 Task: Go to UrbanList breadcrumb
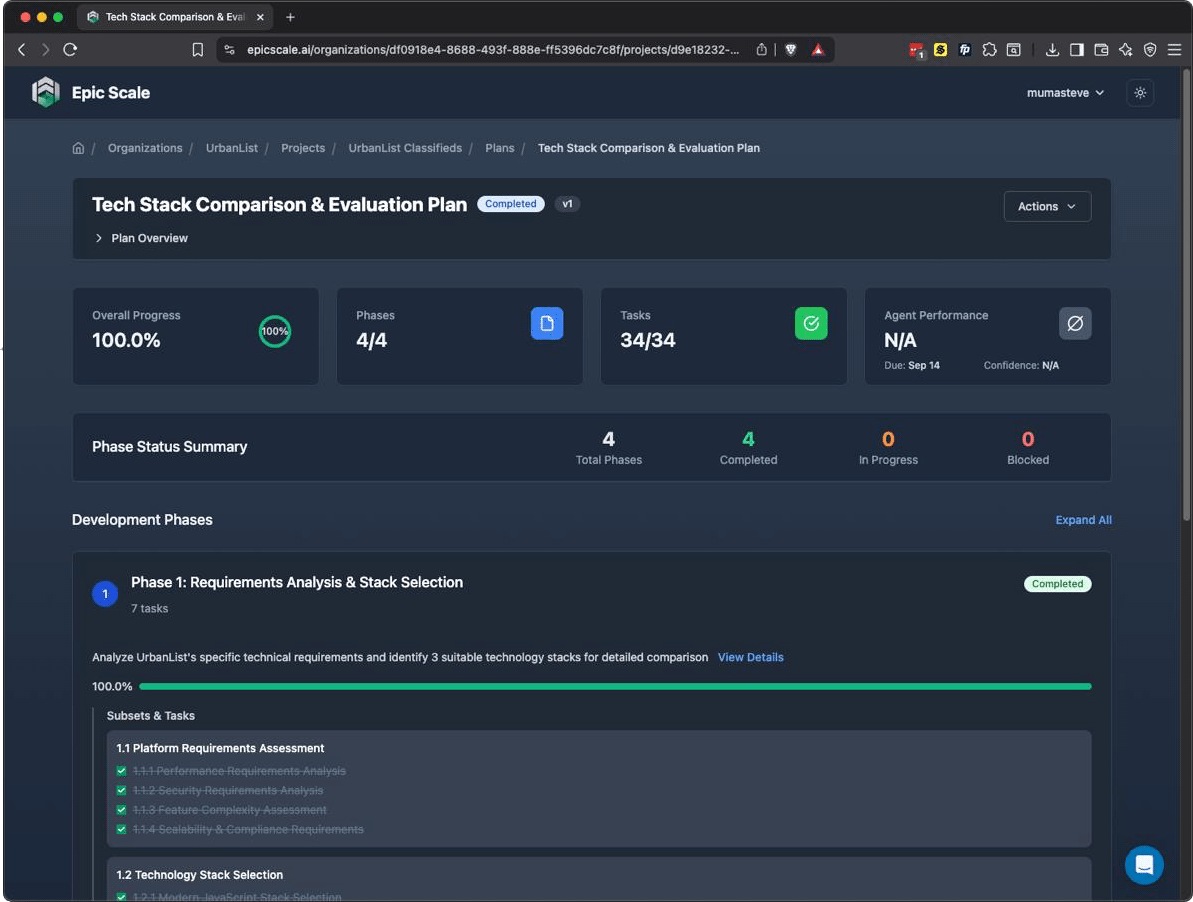pos(231,148)
